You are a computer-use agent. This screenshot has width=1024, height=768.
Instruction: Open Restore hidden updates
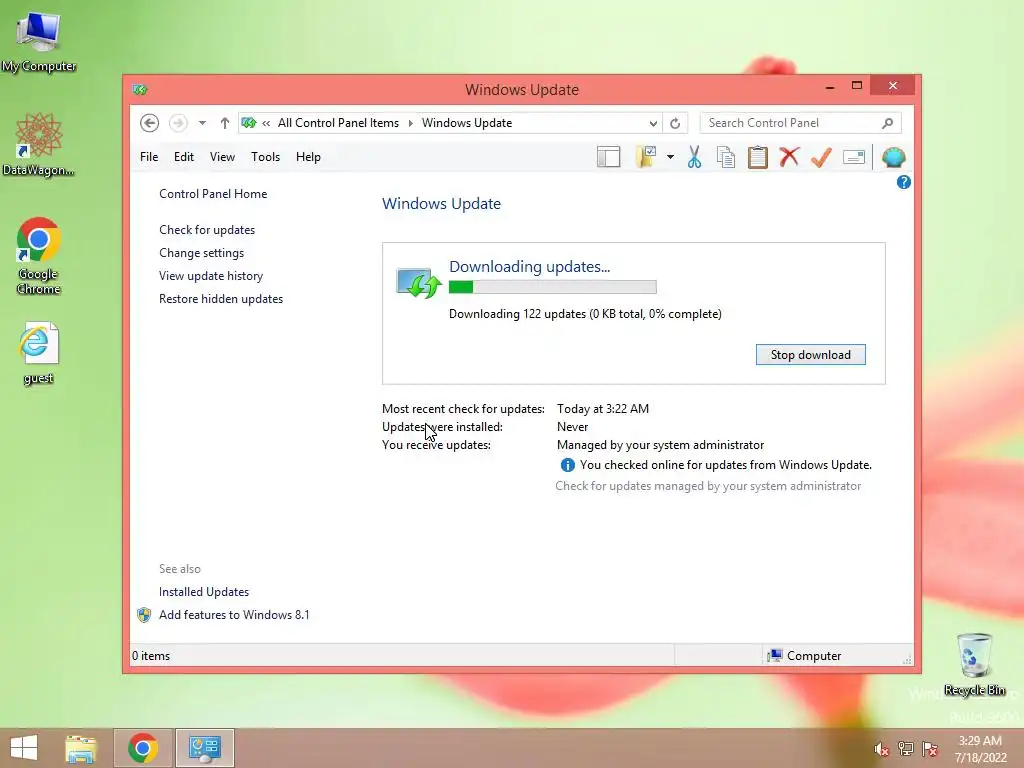click(x=221, y=298)
